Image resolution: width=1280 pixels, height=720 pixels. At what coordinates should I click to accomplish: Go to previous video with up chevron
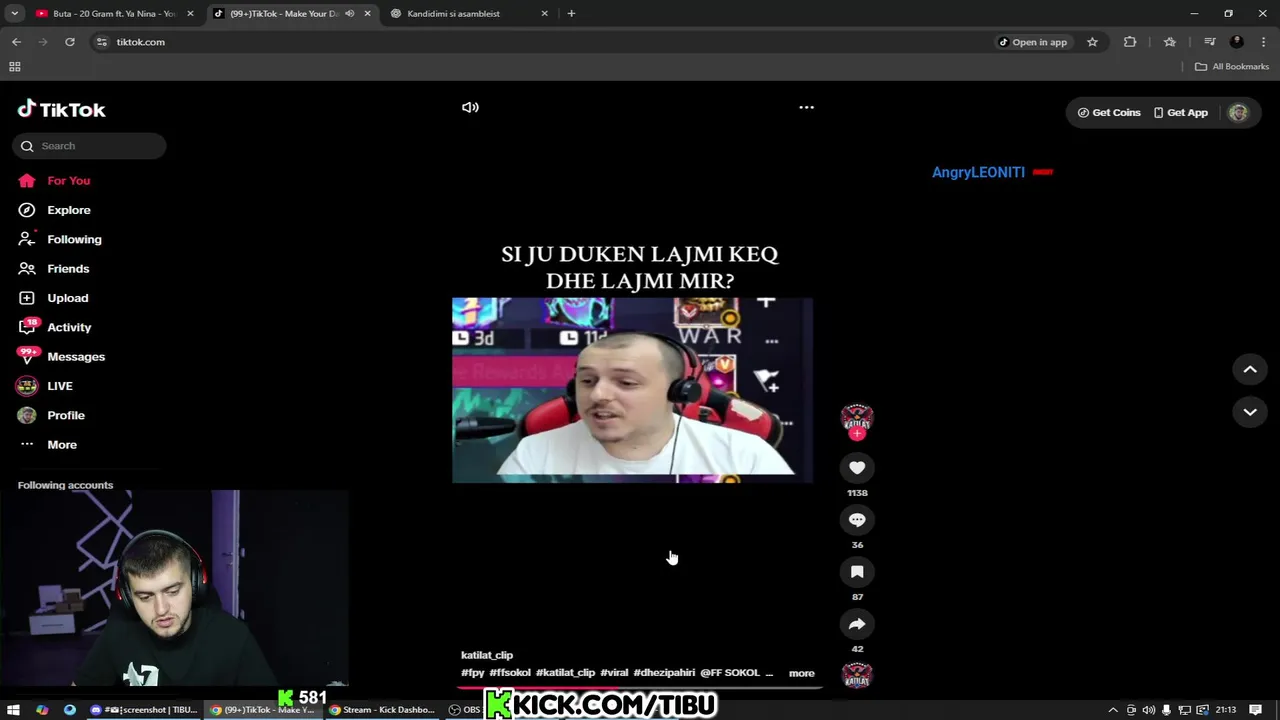(x=1250, y=370)
